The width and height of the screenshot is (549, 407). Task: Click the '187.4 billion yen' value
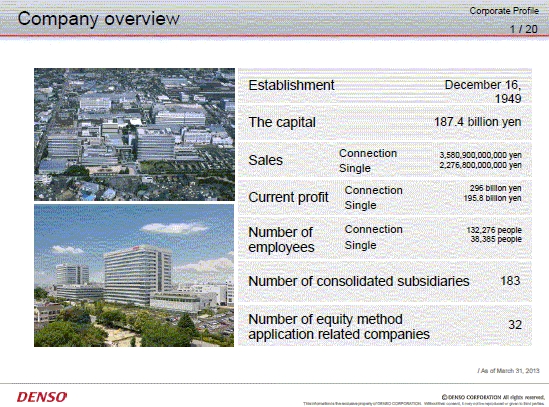tap(478, 122)
